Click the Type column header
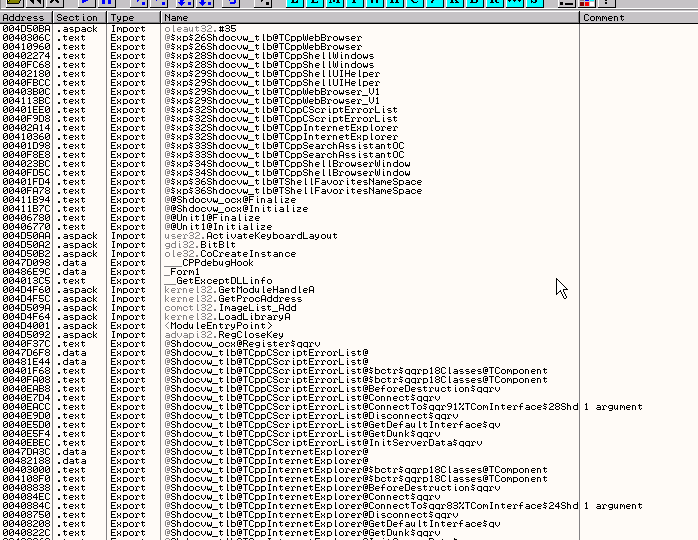Screen dimensions: 698x540 [132, 18]
